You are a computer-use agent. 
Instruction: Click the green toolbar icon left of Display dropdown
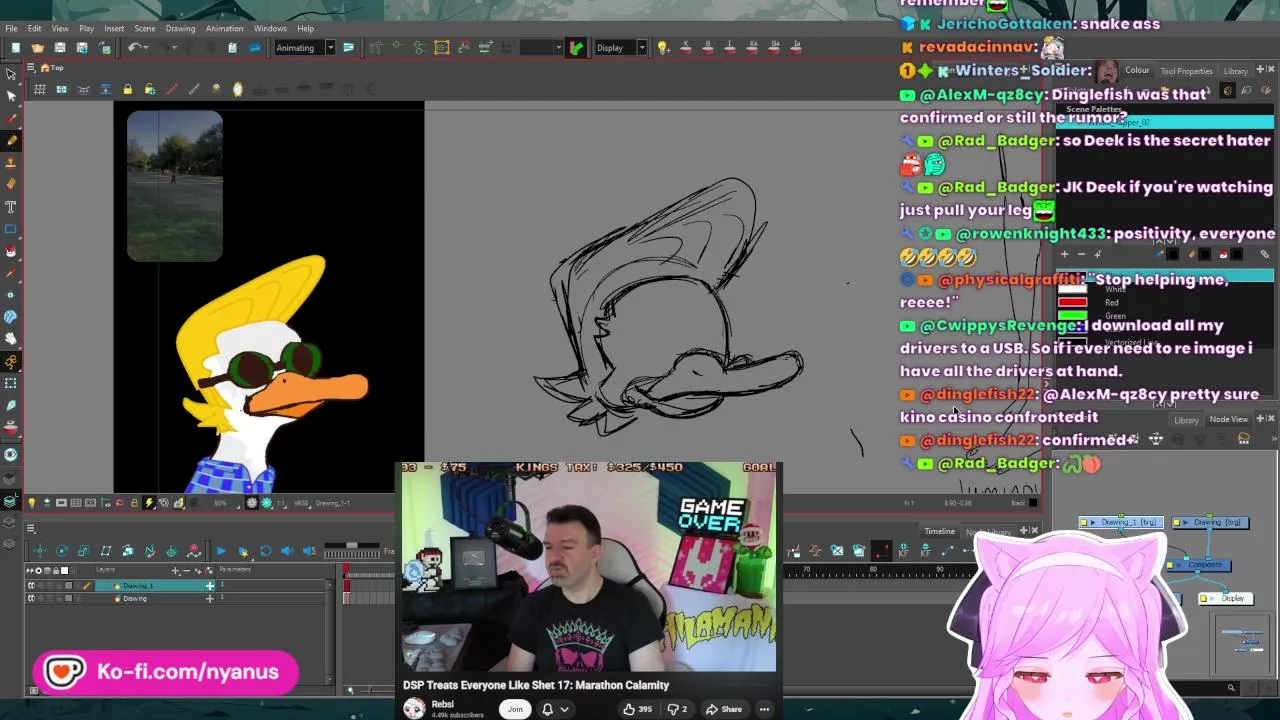point(576,47)
